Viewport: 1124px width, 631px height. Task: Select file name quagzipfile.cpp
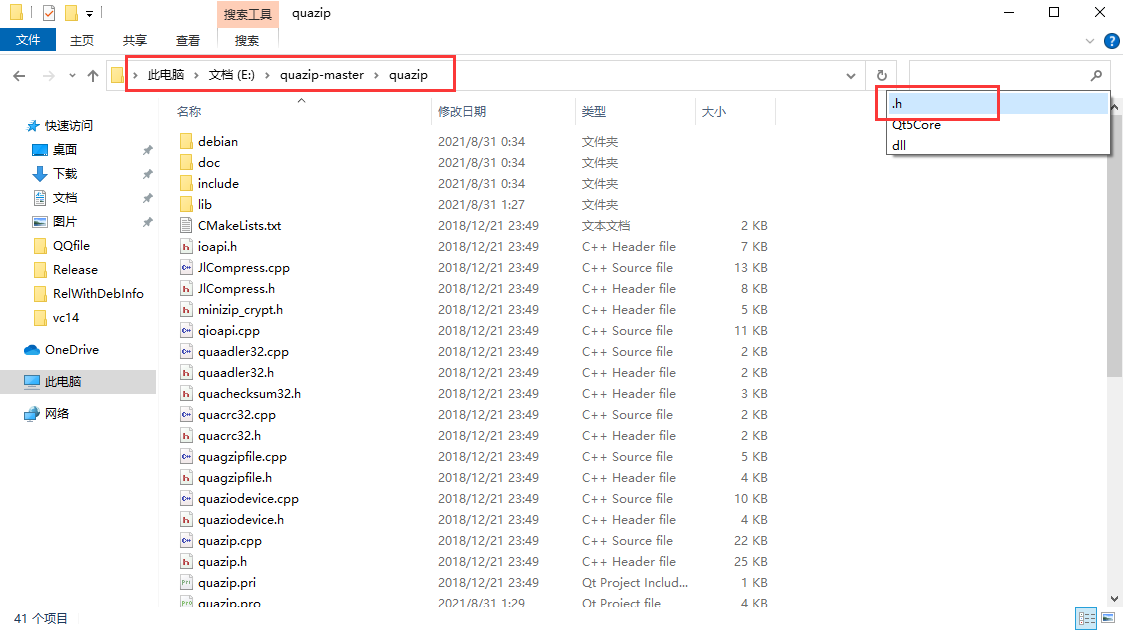(x=242, y=457)
